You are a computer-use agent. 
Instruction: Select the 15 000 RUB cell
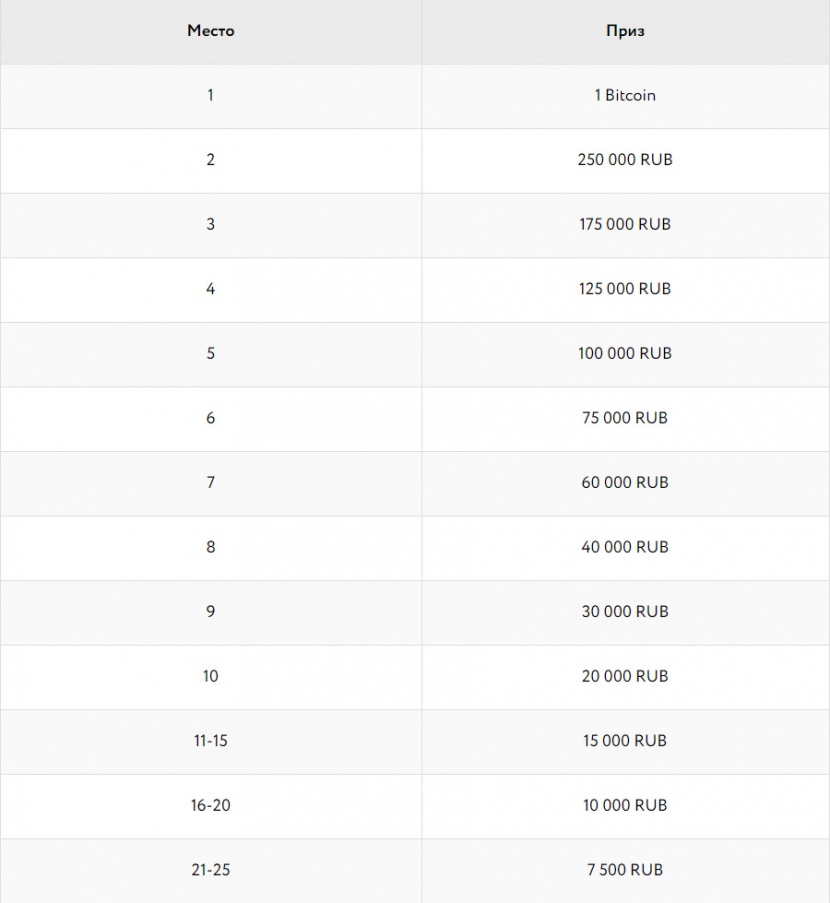625,740
